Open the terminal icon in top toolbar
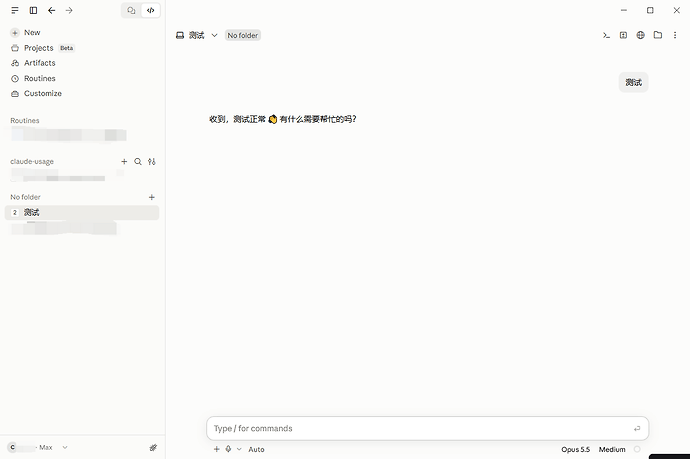The width and height of the screenshot is (690, 459). (606, 35)
